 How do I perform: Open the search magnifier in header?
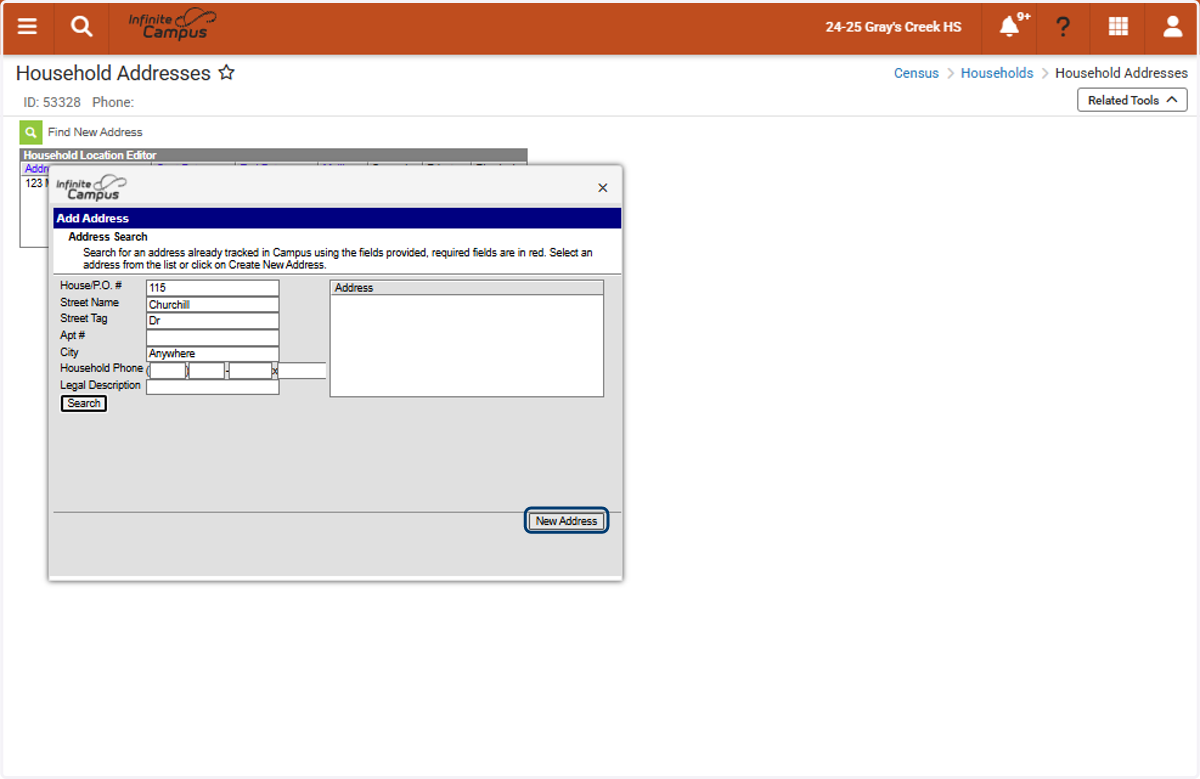[81, 27]
